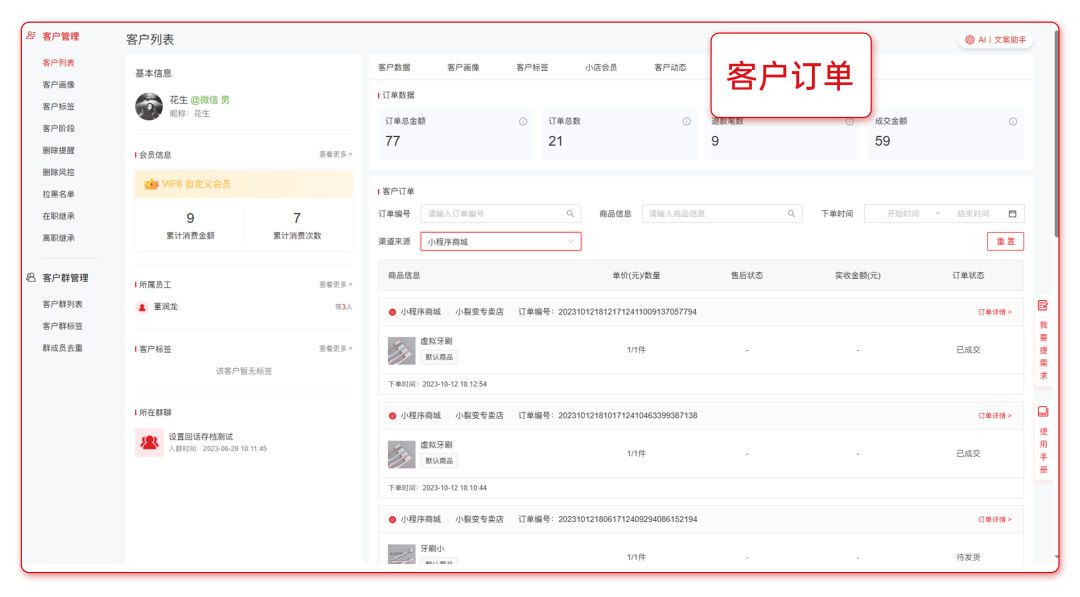Click the 客户管理 sidebar section icon
Viewport: 1080px width, 597px height.
click(x=31, y=36)
